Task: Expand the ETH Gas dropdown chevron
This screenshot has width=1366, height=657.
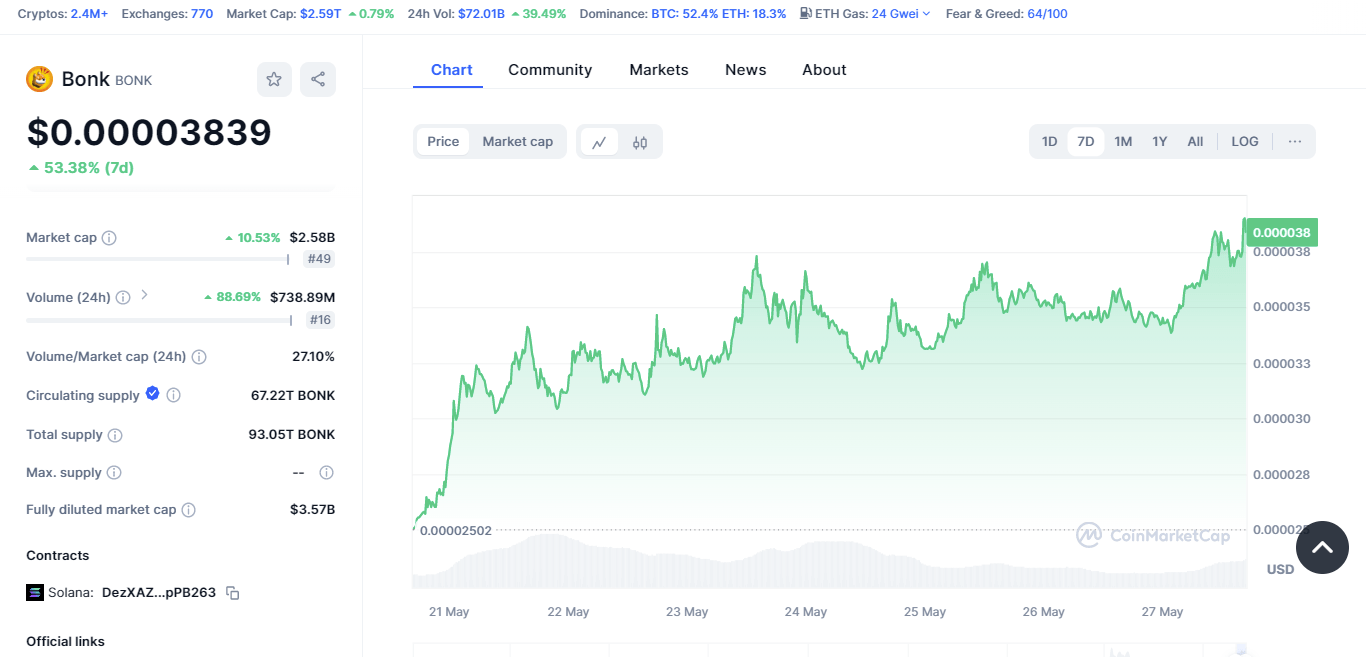Action: coord(926,14)
